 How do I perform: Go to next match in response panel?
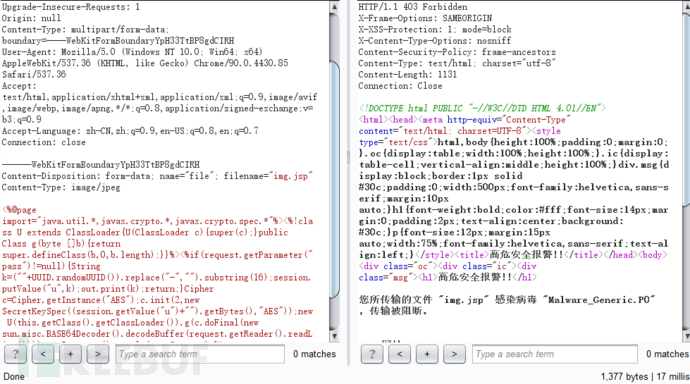[x=454, y=354]
